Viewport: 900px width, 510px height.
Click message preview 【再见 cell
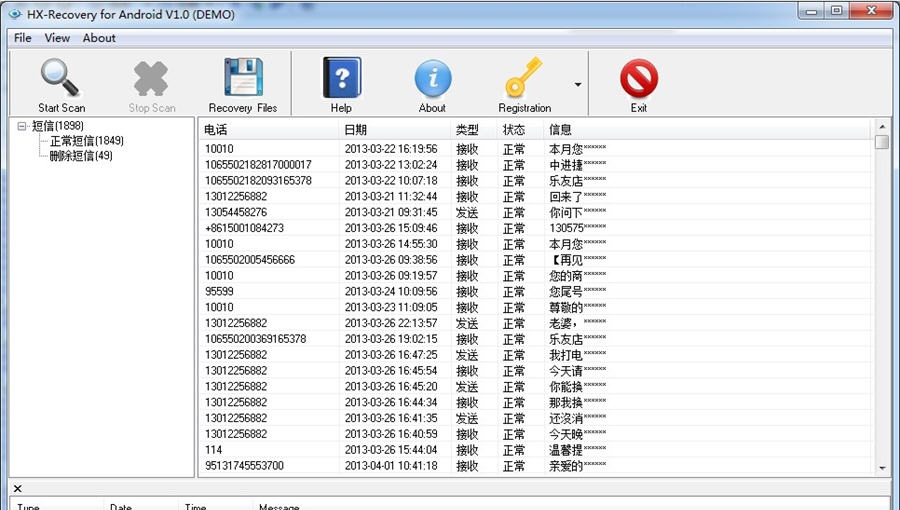[577, 260]
